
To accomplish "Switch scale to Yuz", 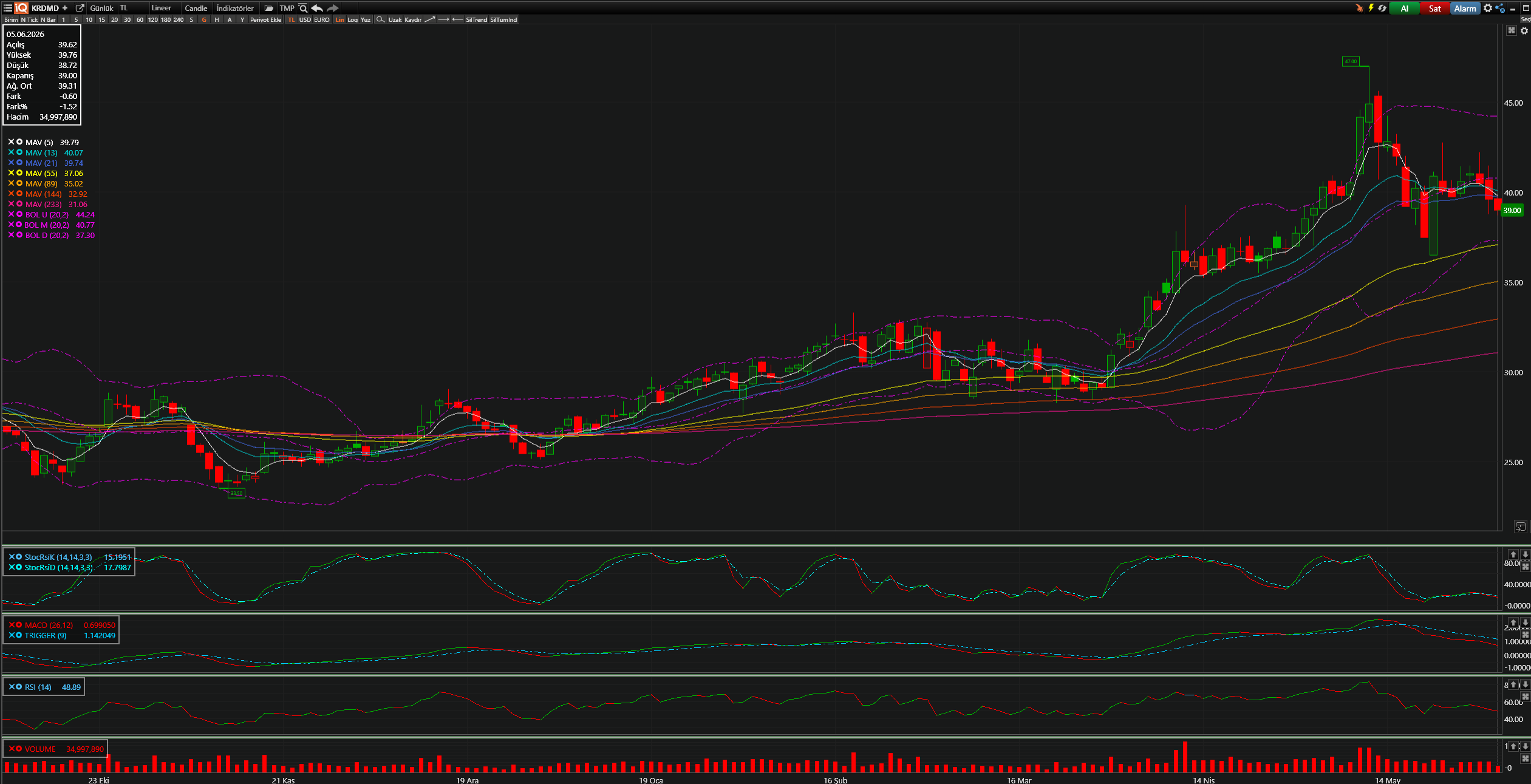I will pos(366,19).
